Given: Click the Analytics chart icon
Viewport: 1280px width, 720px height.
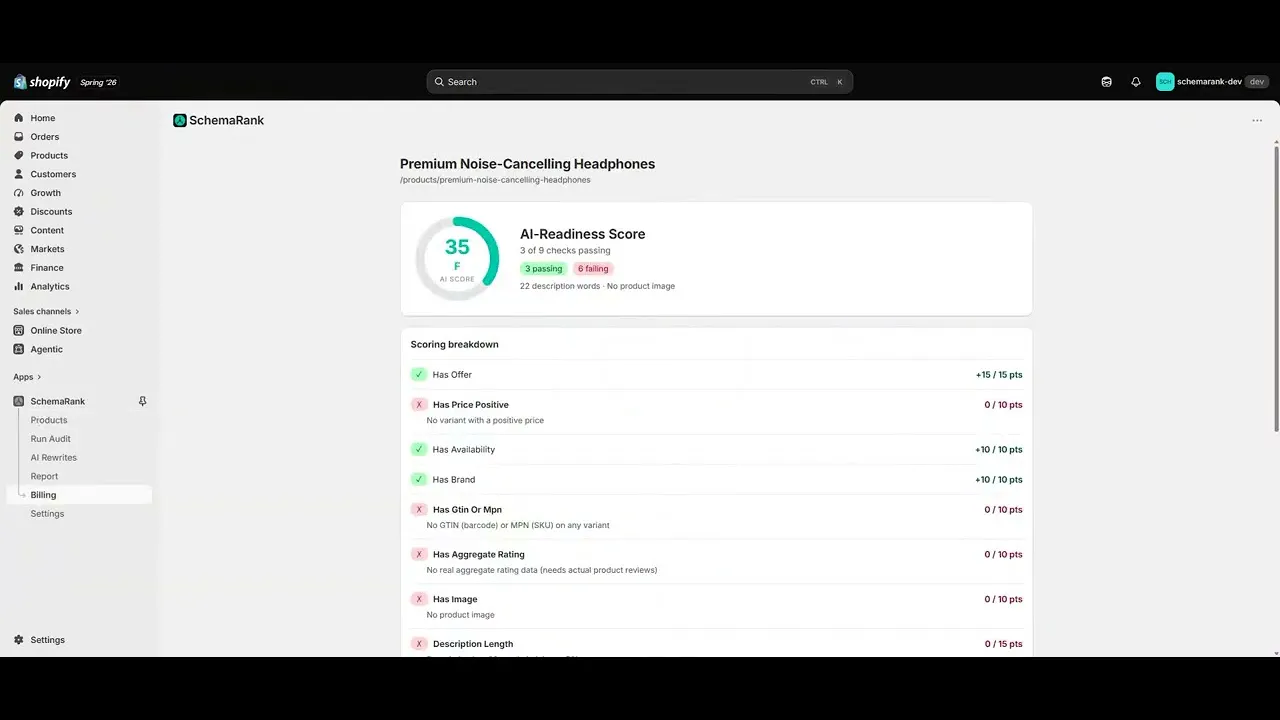Looking at the screenshot, I should (x=18, y=286).
